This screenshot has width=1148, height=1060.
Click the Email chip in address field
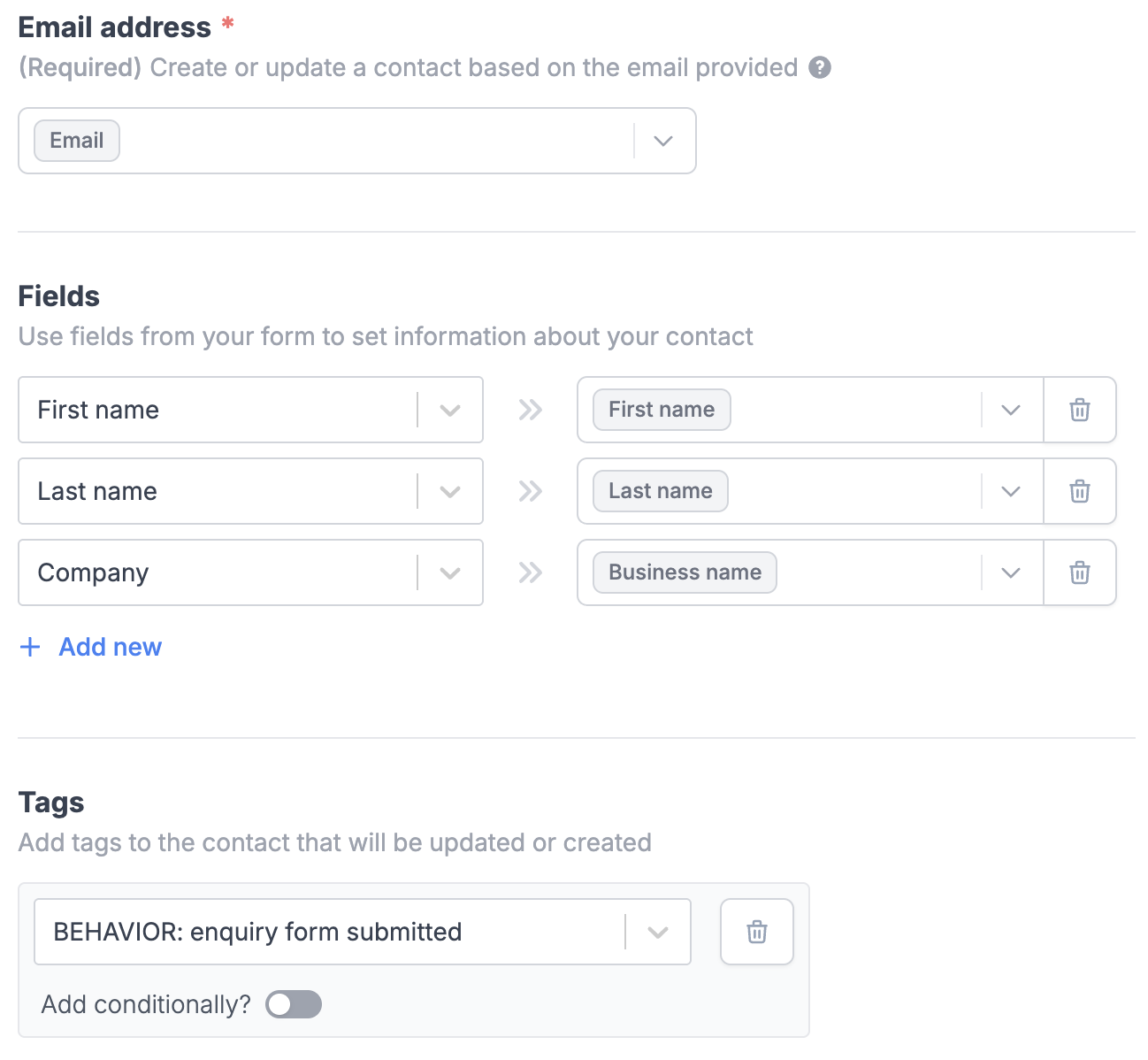click(x=77, y=141)
